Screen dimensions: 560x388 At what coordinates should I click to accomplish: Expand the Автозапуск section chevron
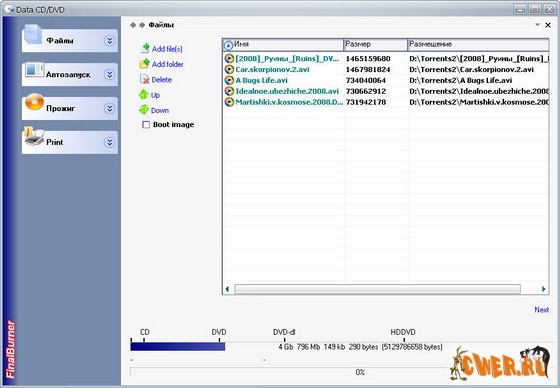coord(110,74)
